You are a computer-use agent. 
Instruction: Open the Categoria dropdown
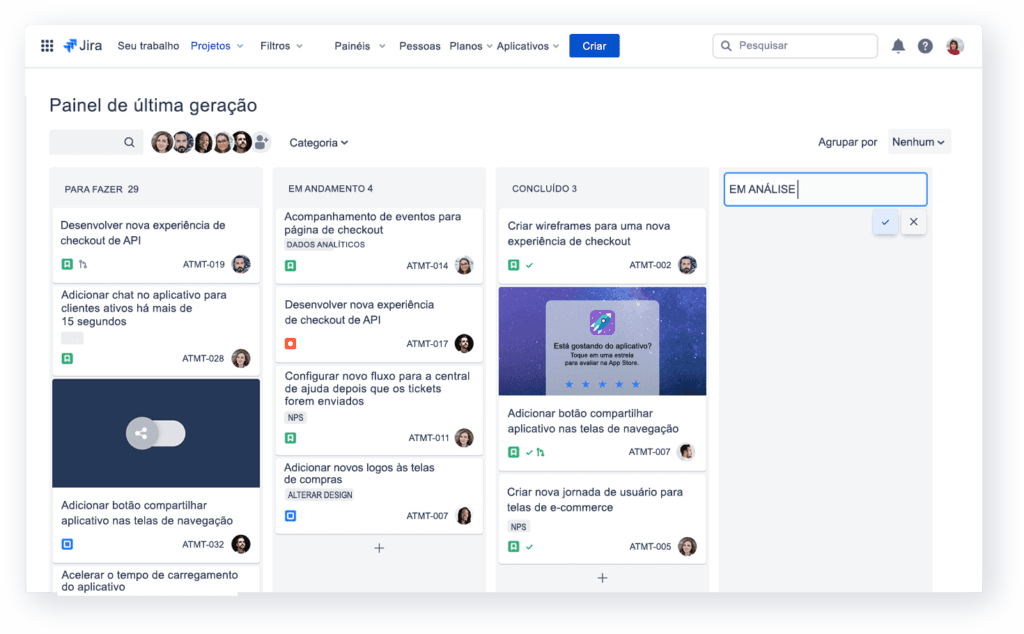pyautogui.click(x=318, y=142)
